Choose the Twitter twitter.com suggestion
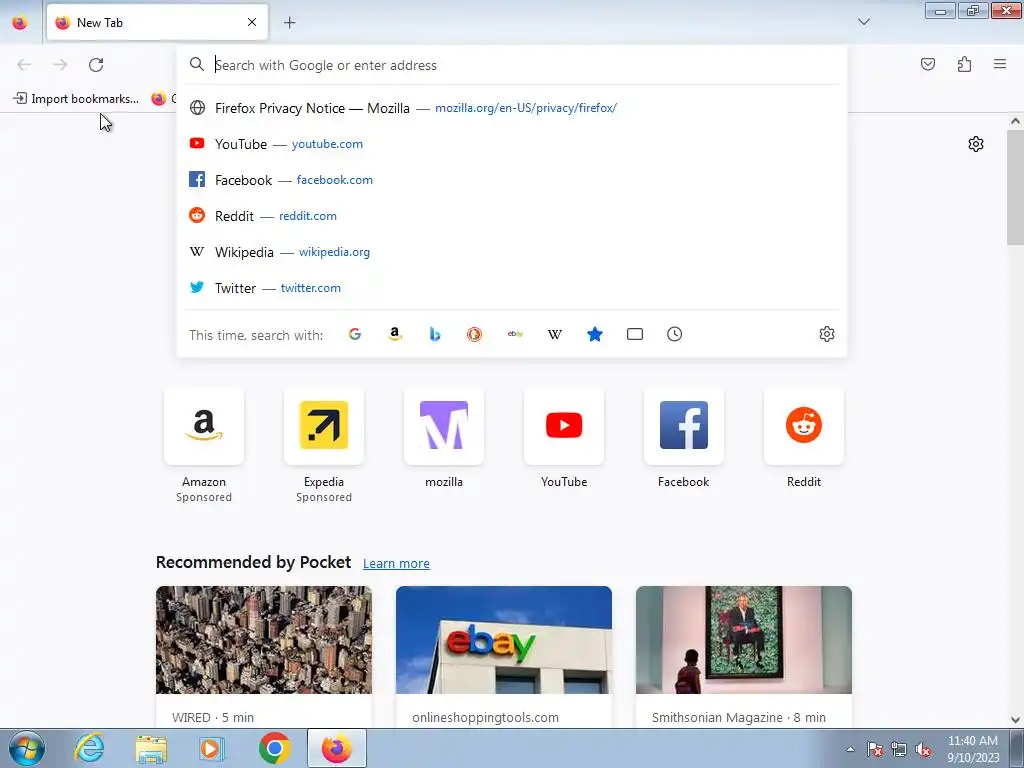This screenshot has width=1024, height=768. (x=512, y=287)
